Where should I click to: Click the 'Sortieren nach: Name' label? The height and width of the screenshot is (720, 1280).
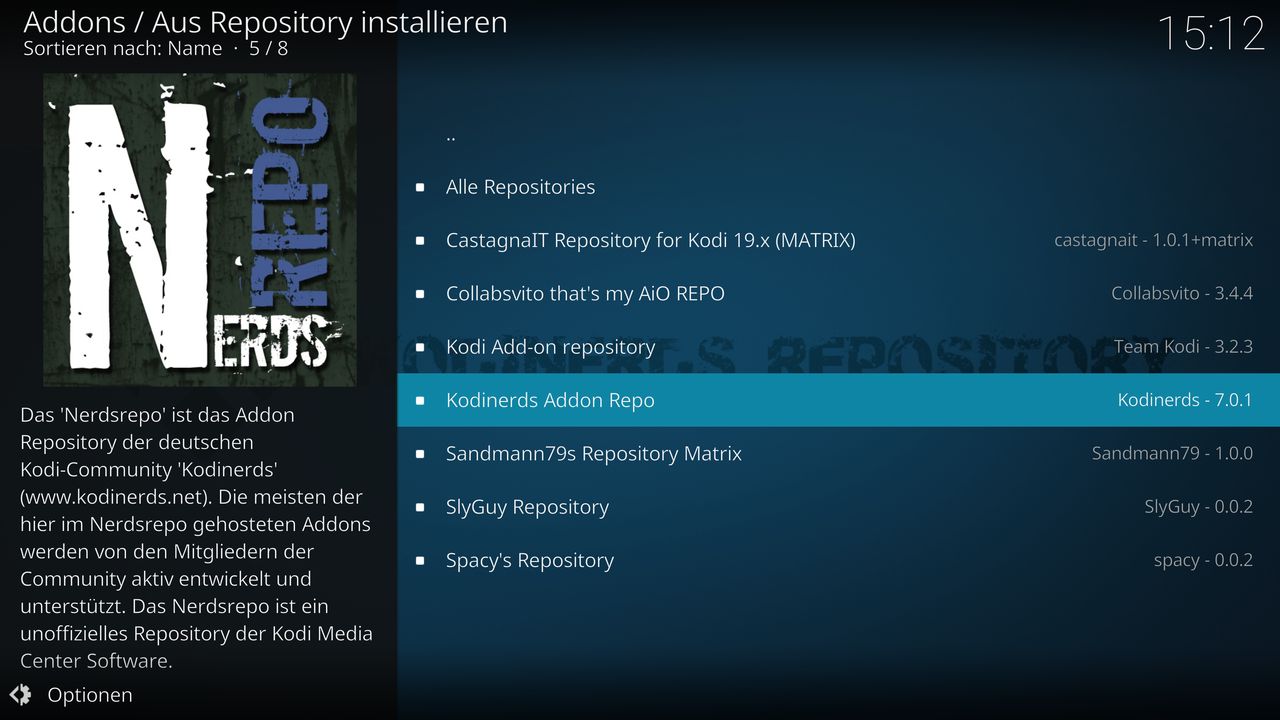tap(122, 48)
